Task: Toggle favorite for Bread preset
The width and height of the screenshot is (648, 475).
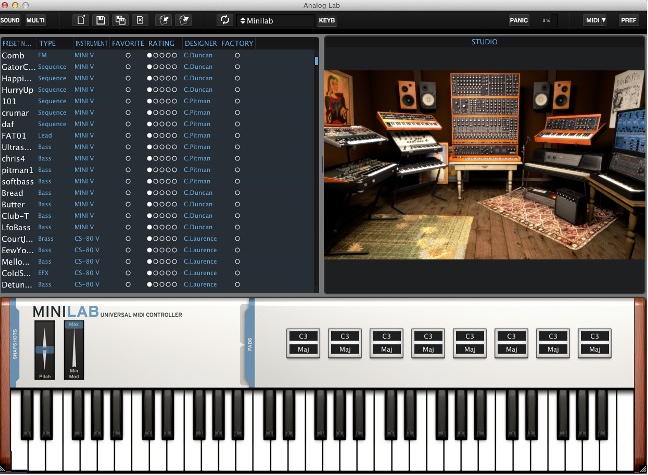Action: [128, 193]
